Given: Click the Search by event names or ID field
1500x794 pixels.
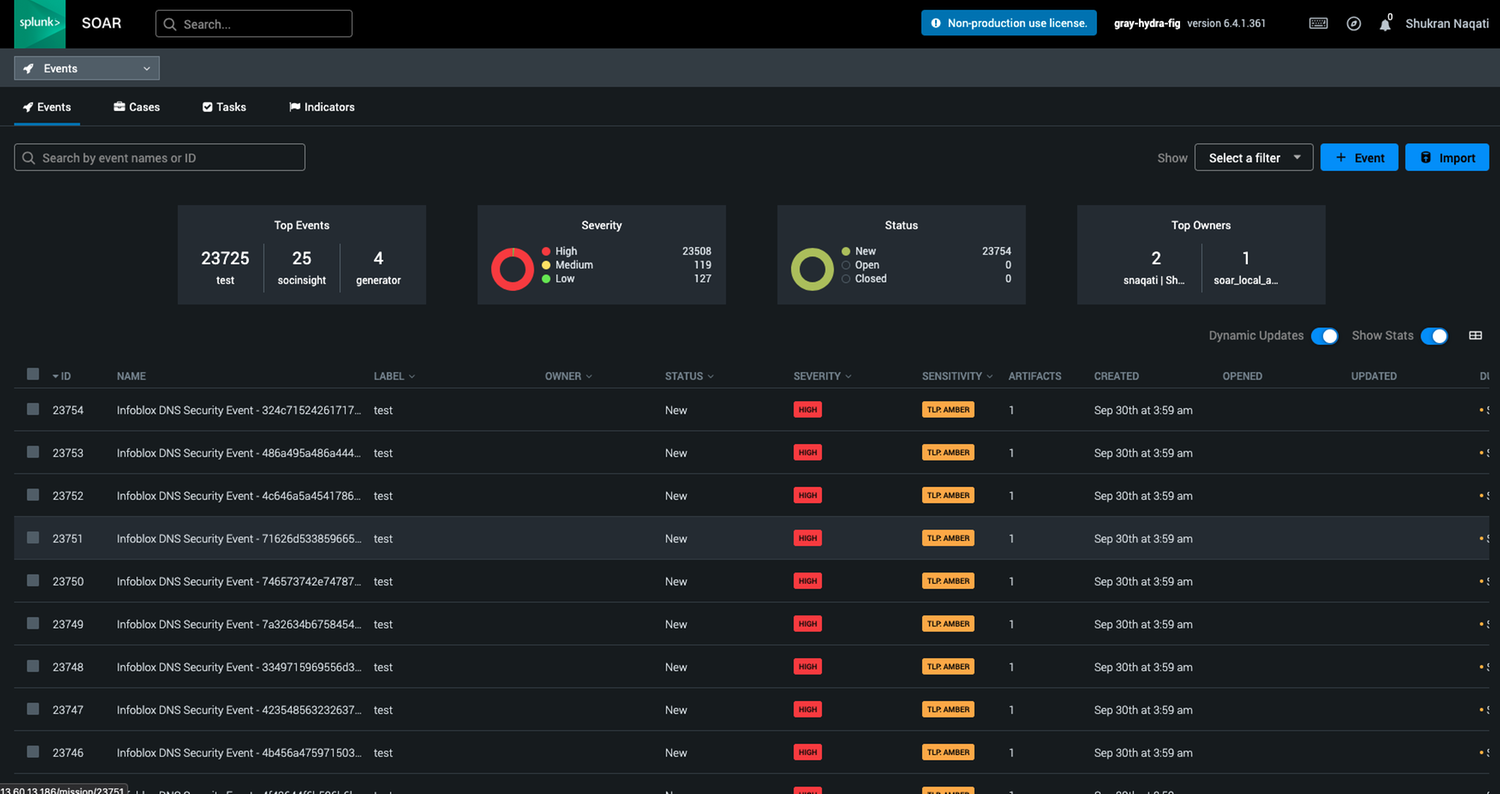Looking at the screenshot, I should point(160,158).
